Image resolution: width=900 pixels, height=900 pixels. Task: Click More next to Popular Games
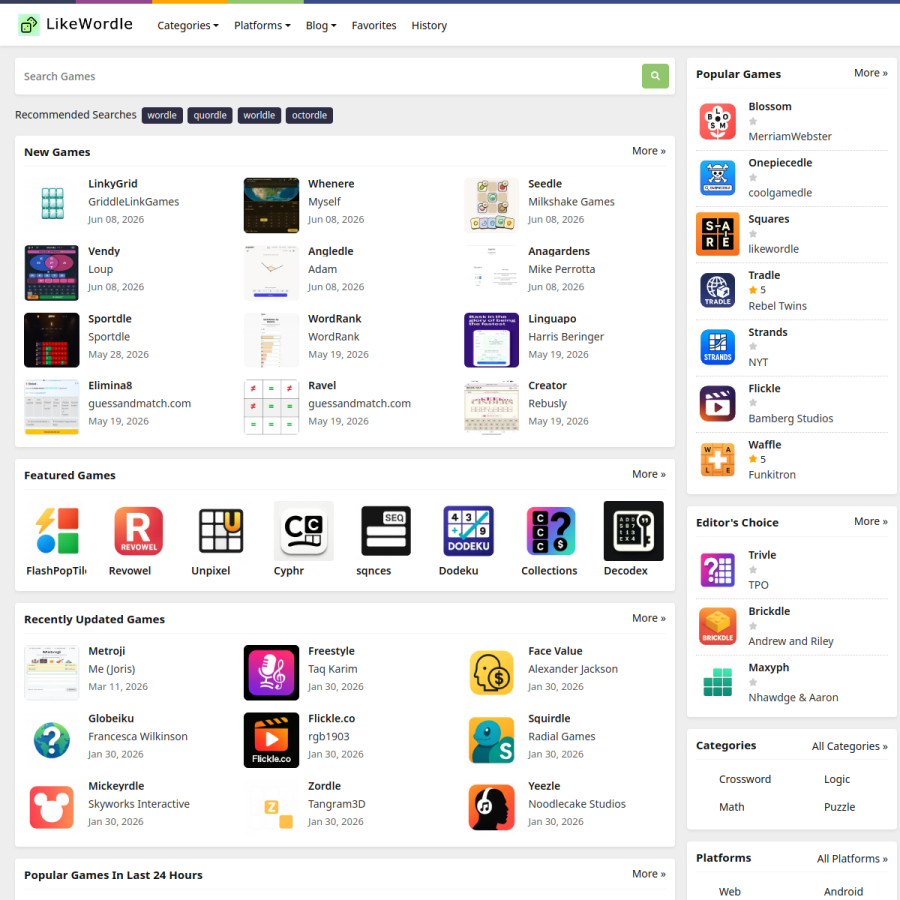coord(870,73)
